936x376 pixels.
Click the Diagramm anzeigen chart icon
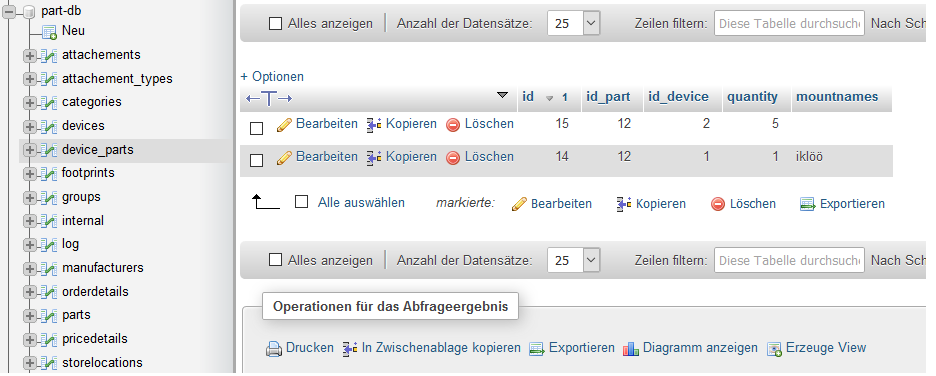click(630, 349)
